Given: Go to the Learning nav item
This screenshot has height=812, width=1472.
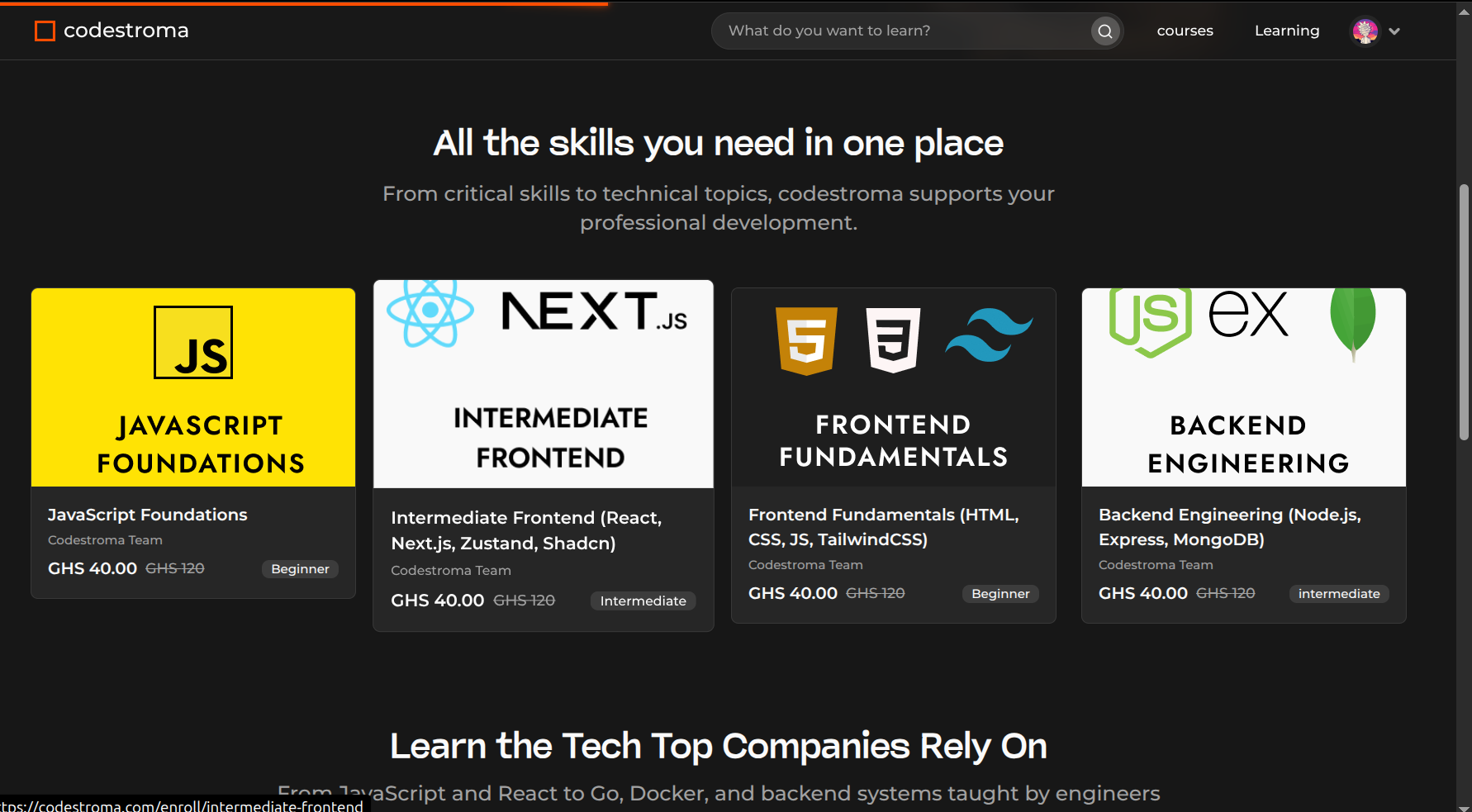Looking at the screenshot, I should pyautogui.click(x=1286, y=31).
